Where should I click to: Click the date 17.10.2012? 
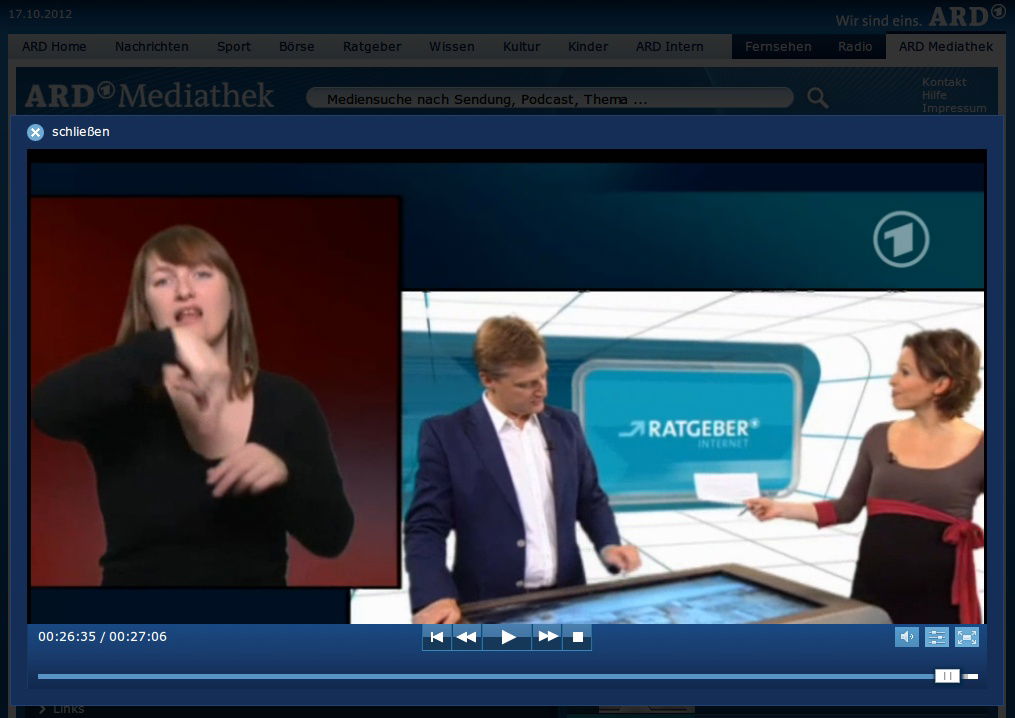(40, 14)
